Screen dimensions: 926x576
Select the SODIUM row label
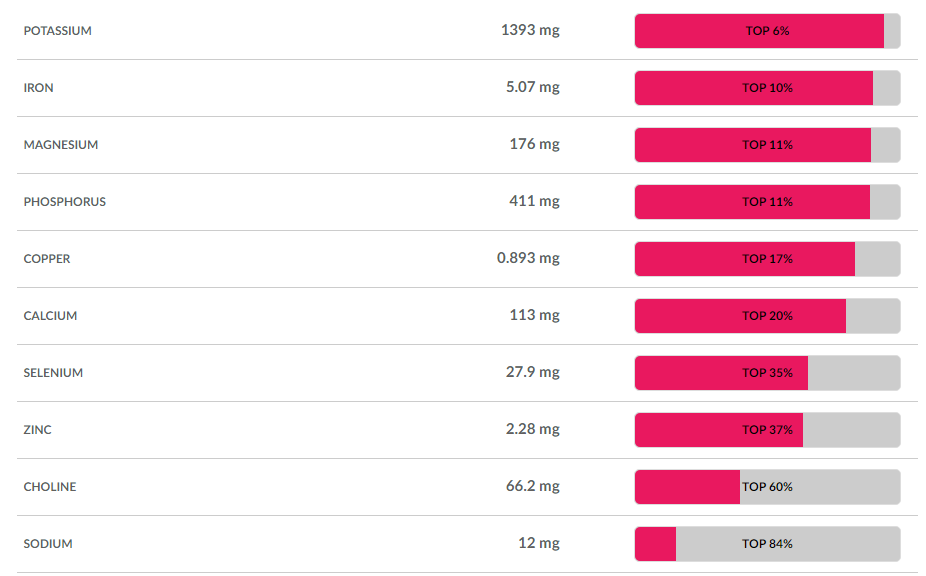(x=48, y=544)
